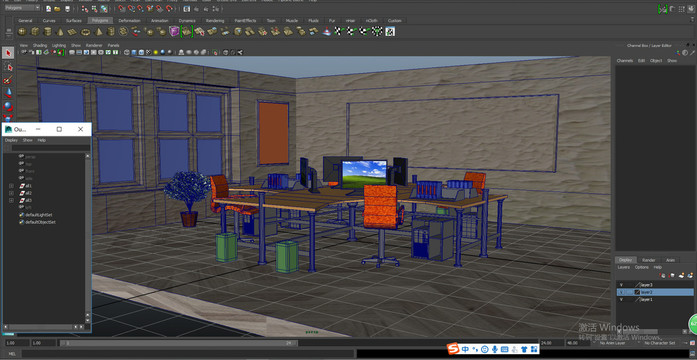
Task: Activate the Paint Selection brush tool
Action: [x=8, y=80]
